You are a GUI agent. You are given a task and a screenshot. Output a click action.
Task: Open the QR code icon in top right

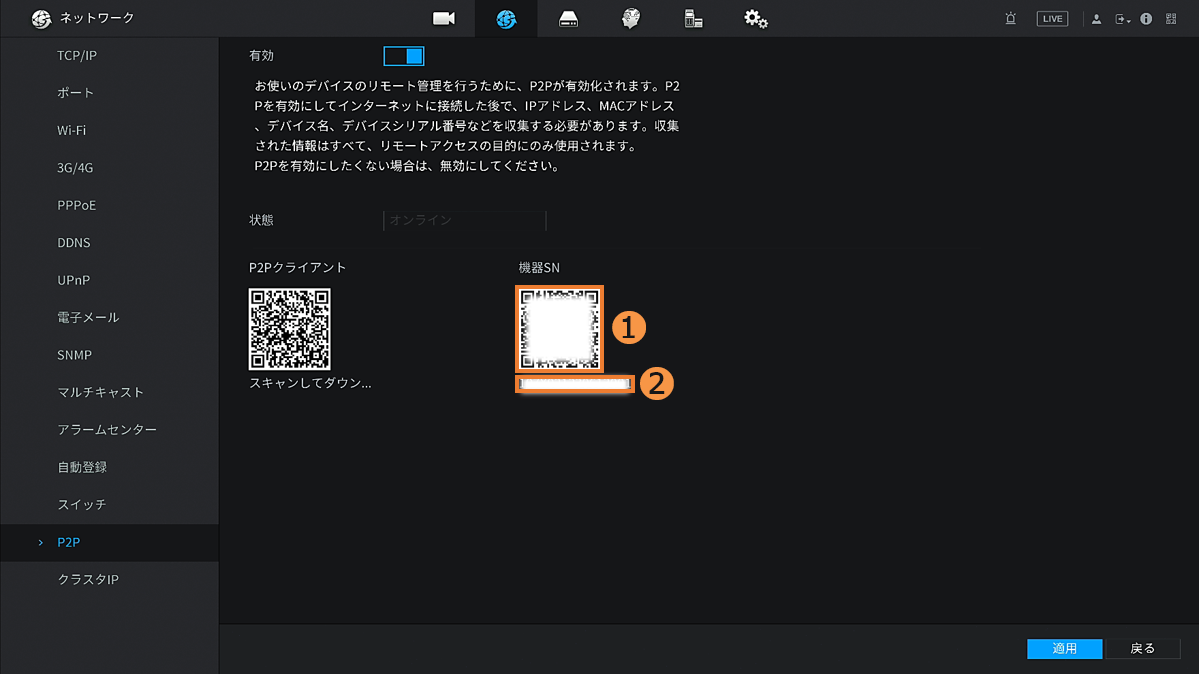(x=1171, y=19)
